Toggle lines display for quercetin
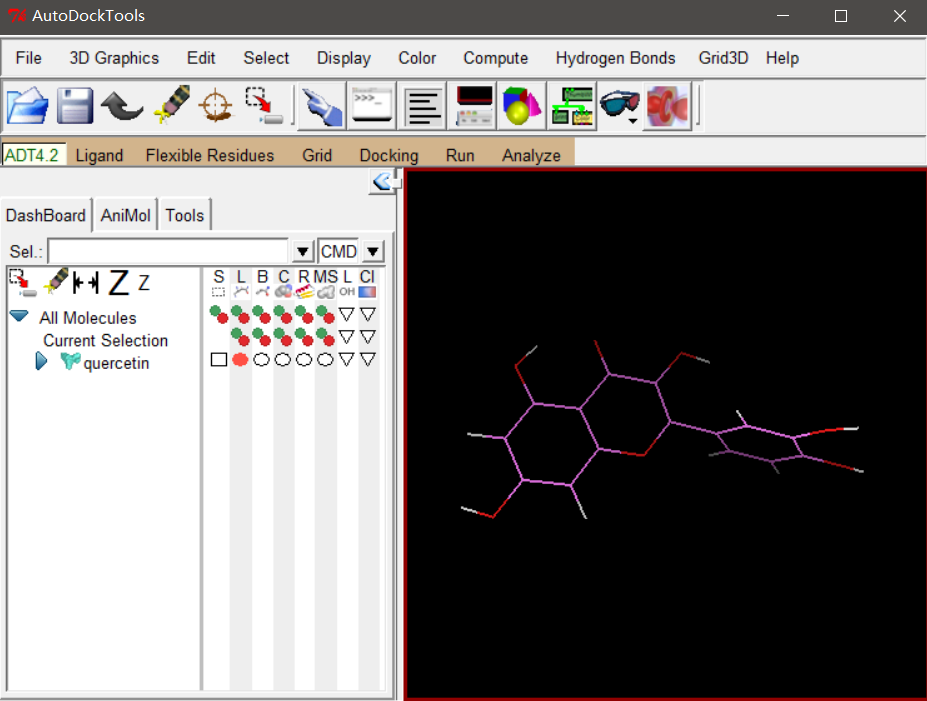Image resolution: width=927 pixels, height=701 pixels. click(x=240, y=359)
